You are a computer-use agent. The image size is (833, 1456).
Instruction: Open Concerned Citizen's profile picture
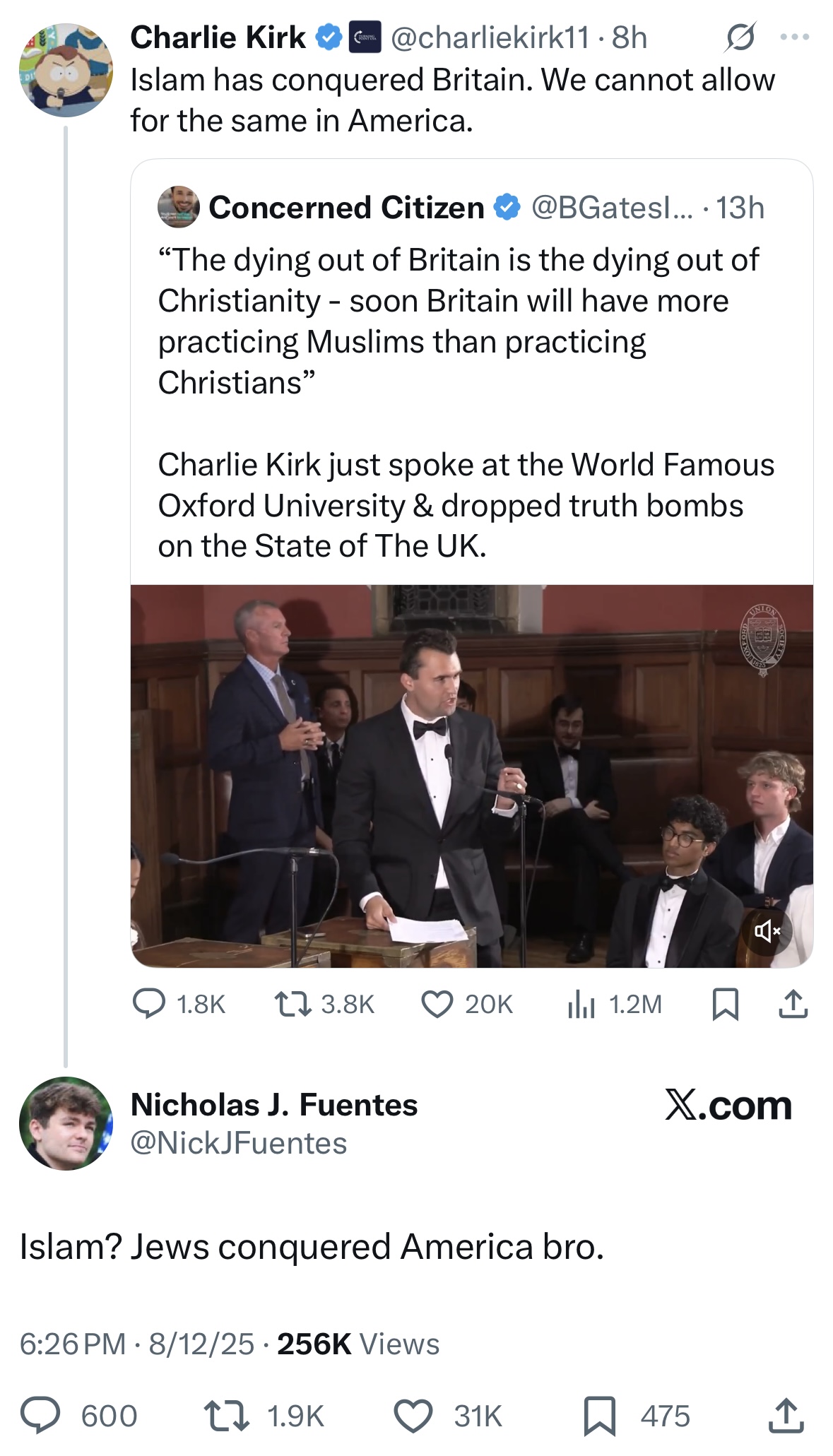(178, 207)
